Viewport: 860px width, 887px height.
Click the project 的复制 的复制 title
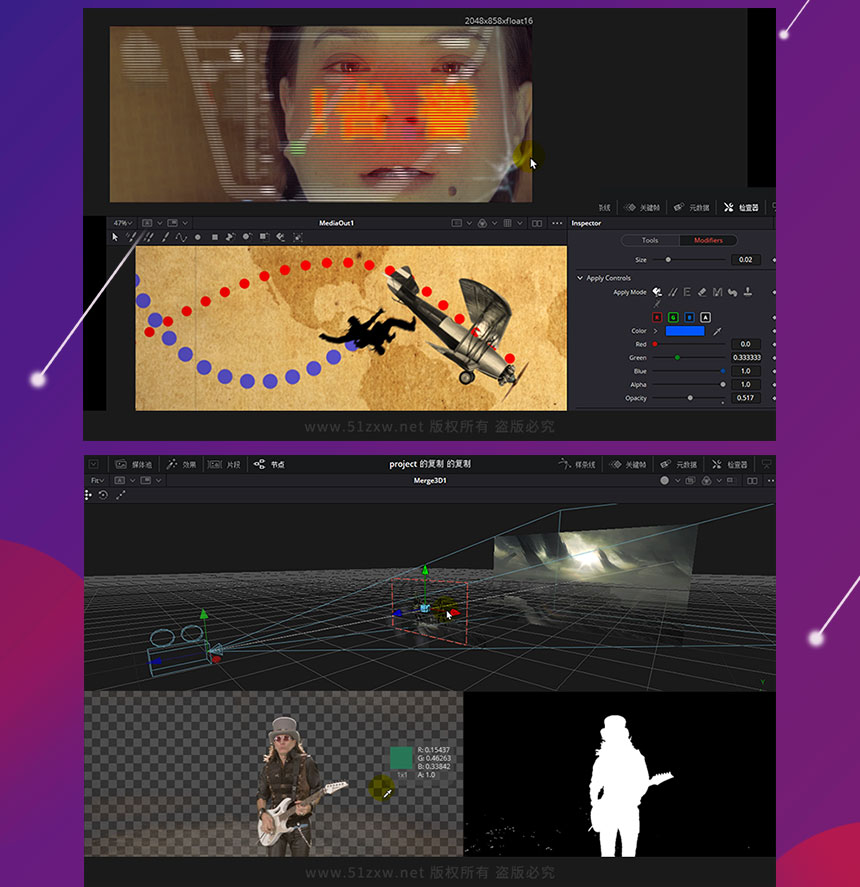coord(430,464)
